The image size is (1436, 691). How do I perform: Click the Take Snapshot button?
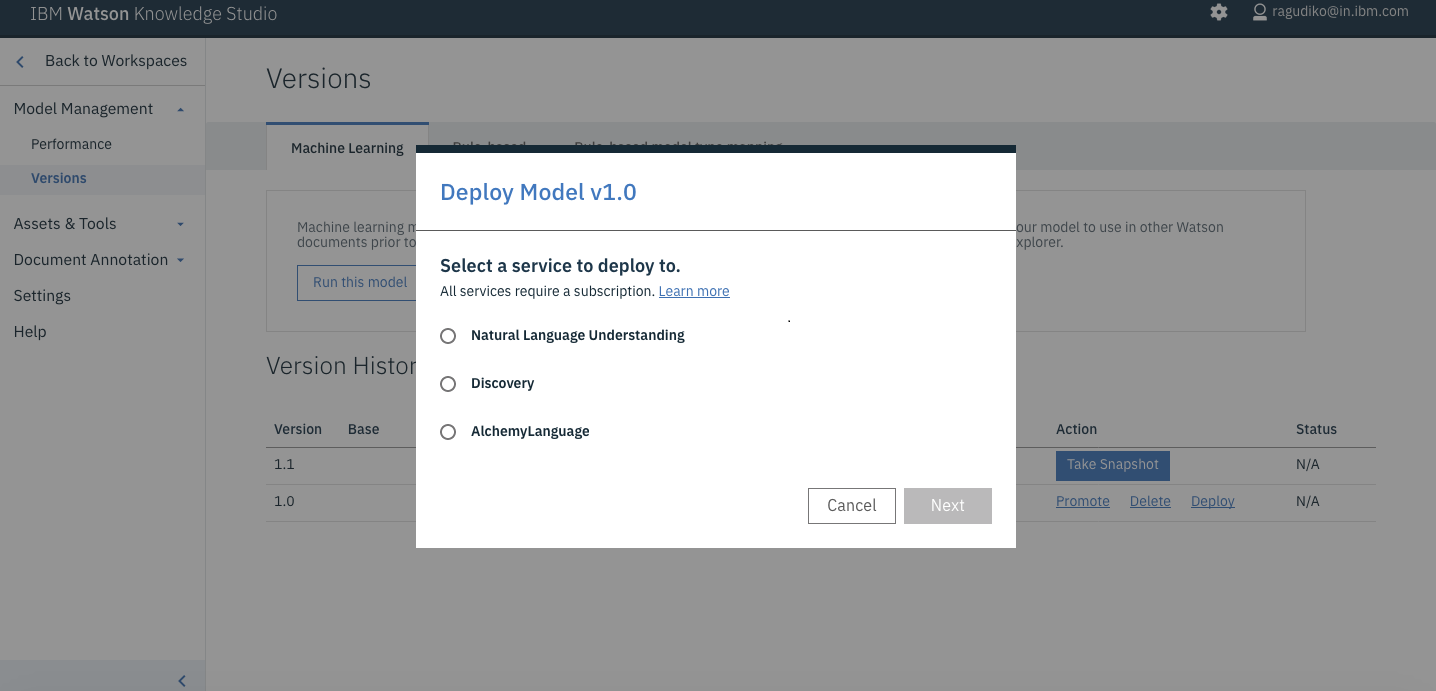(1113, 465)
